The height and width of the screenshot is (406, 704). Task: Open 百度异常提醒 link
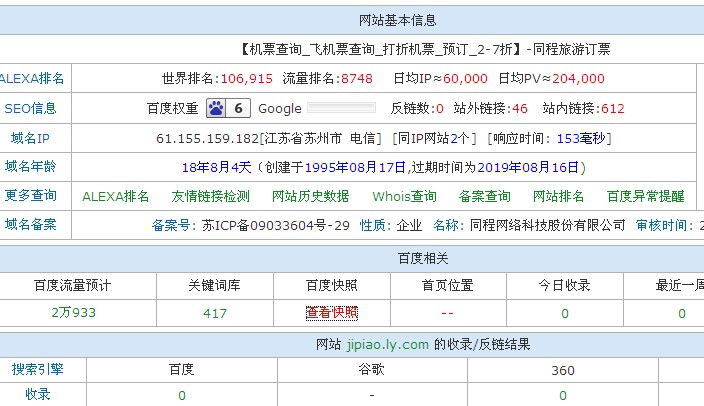pyautogui.click(x=646, y=196)
